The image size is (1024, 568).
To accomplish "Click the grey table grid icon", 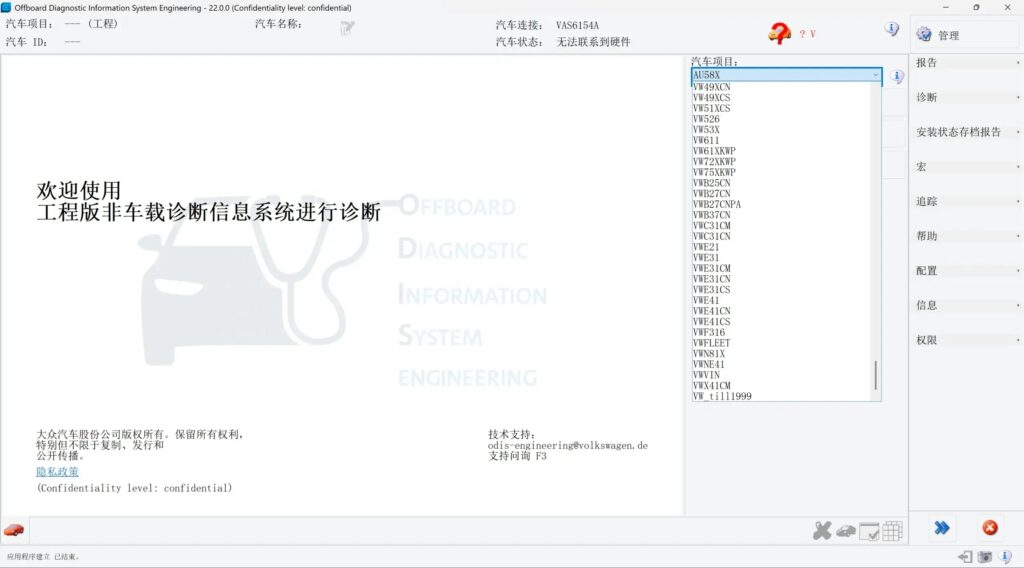I will (892, 531).
